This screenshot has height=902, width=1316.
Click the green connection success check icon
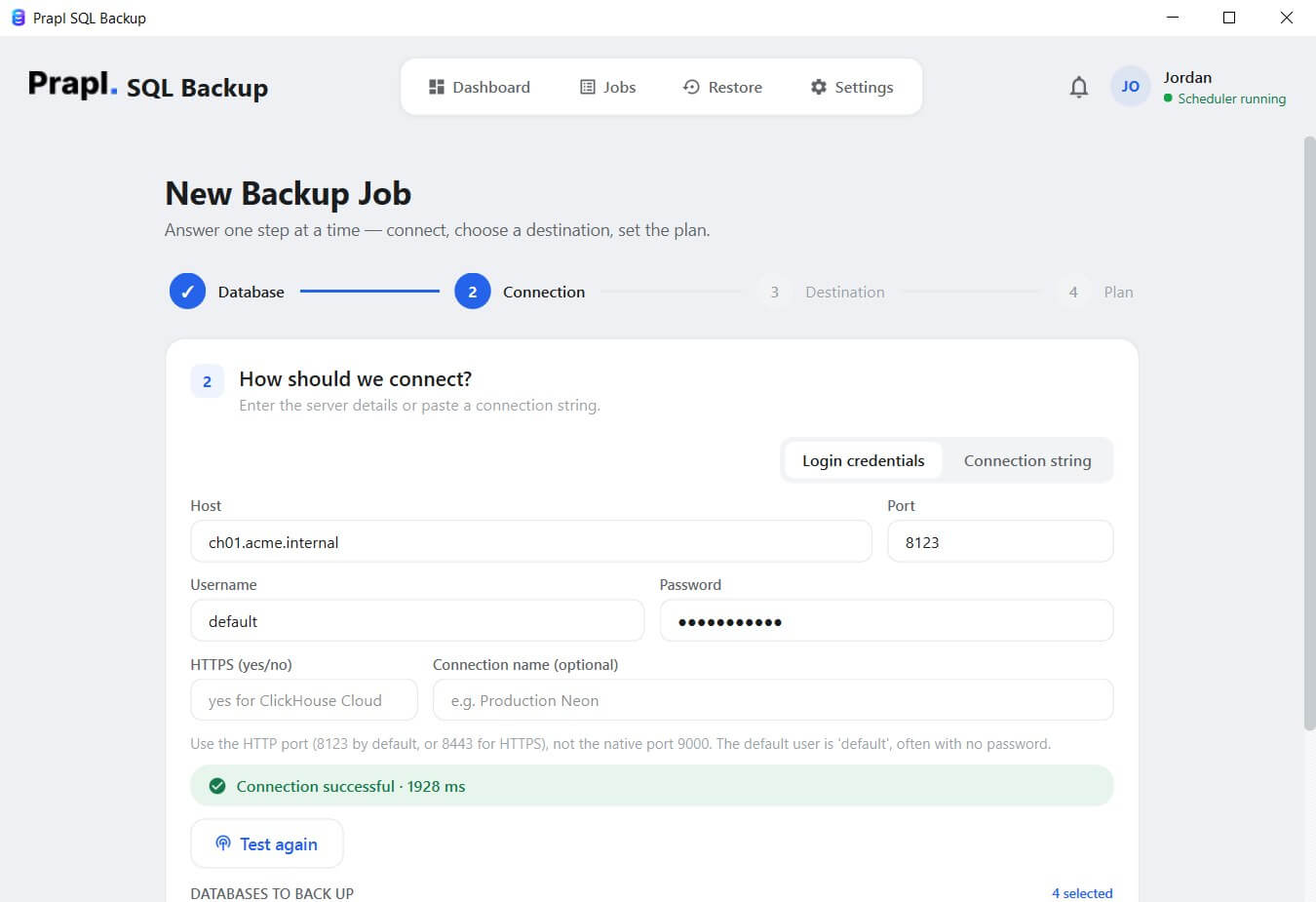pos(217,786)
